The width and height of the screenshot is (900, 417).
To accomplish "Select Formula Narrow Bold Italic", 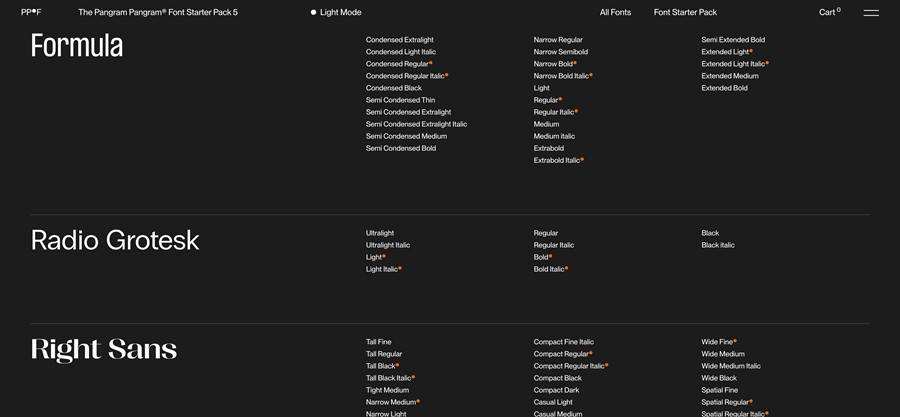I will point(563,76).
